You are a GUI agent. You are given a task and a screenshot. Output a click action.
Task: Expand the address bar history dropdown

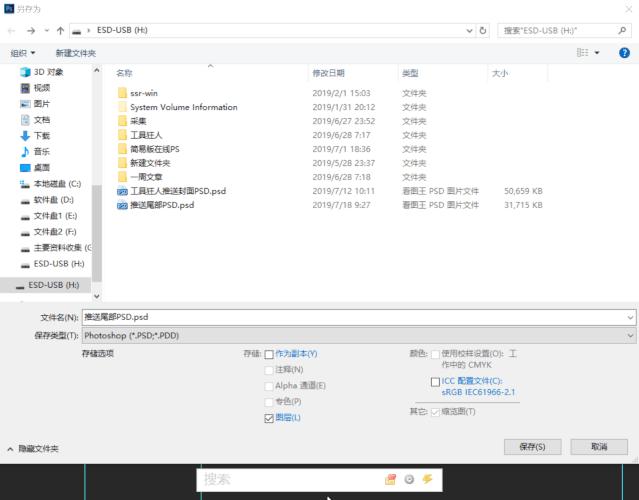(469, 31)
